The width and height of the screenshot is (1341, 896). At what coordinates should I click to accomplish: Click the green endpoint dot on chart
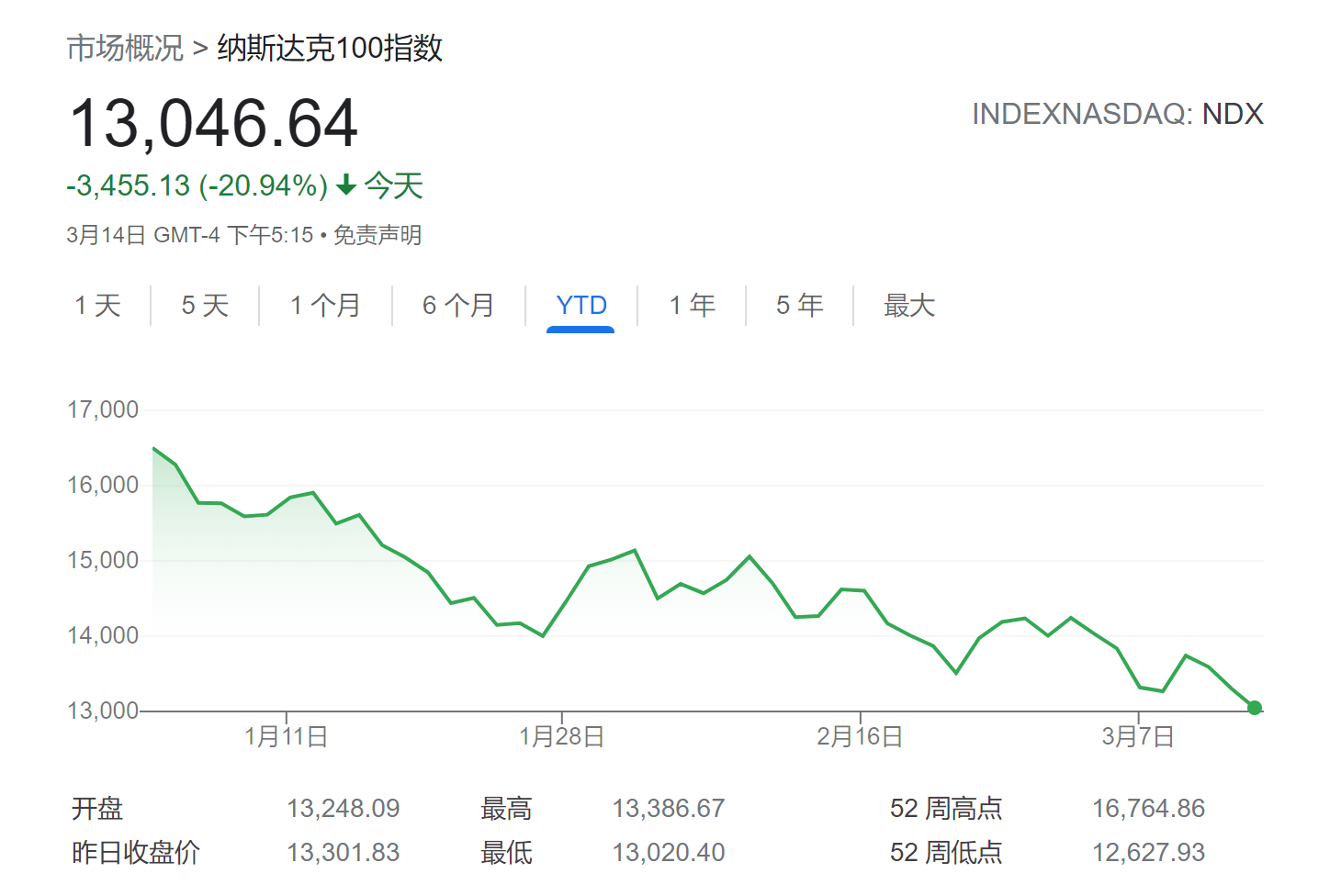click(1255, 708)
